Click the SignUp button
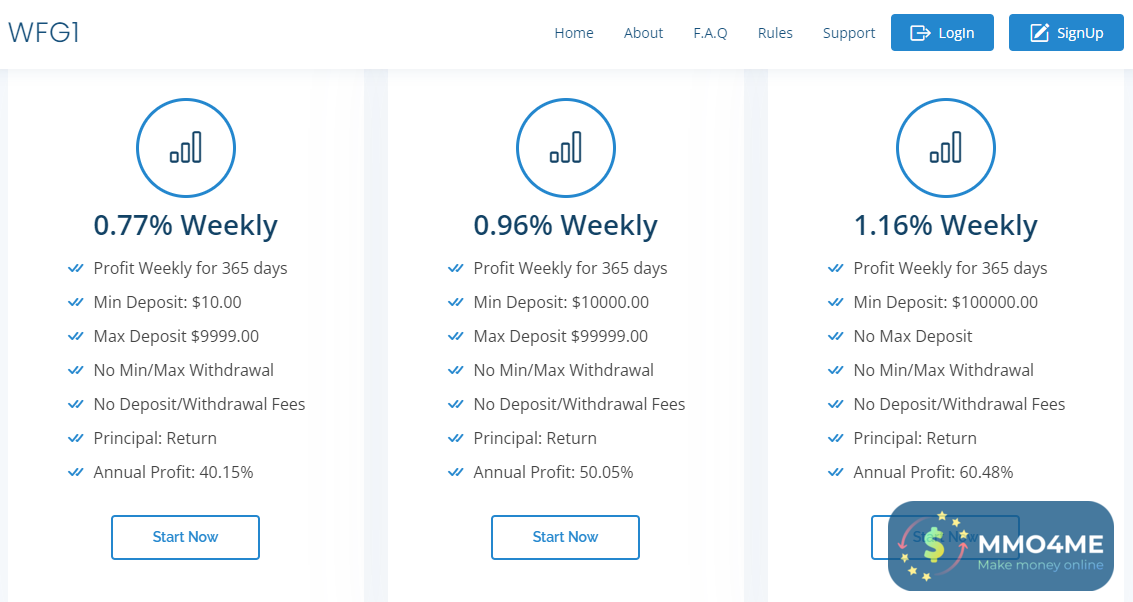Screen dimensions: 1133x602 pyautogui.click(x=1066, y=33)
